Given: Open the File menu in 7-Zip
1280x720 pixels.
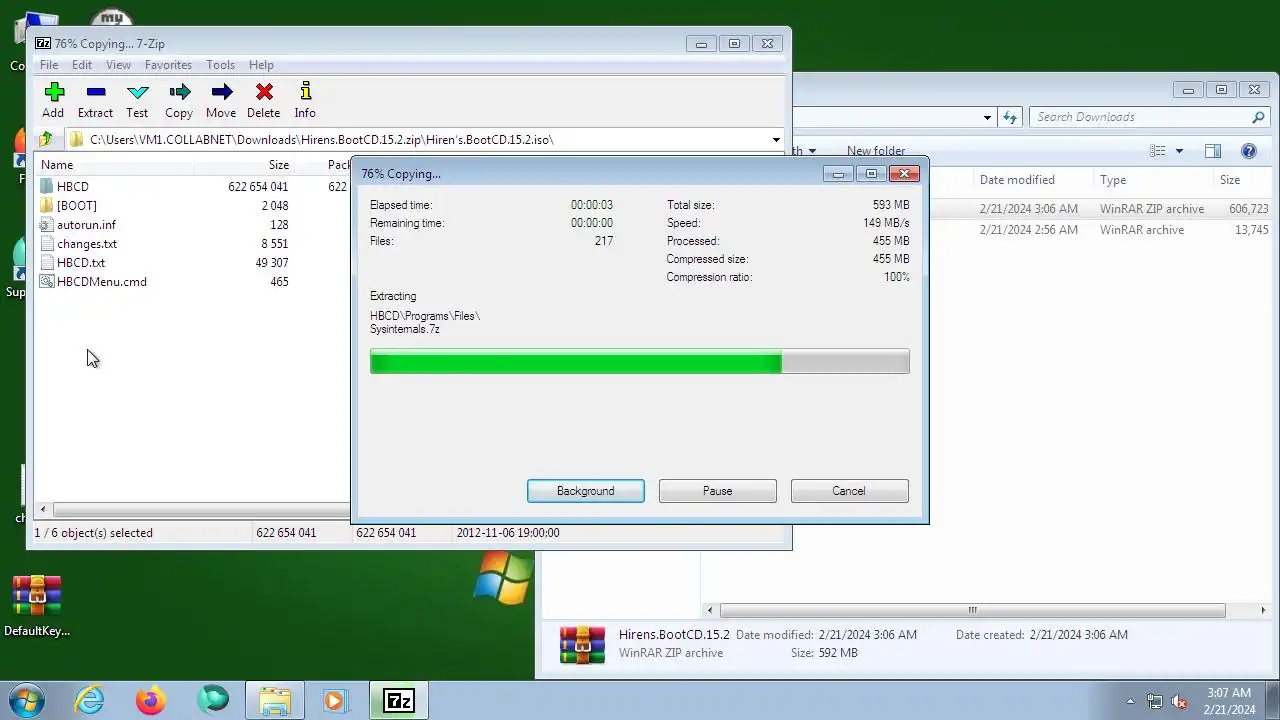Looking at the screenshot, I should (x=48, y=65).
